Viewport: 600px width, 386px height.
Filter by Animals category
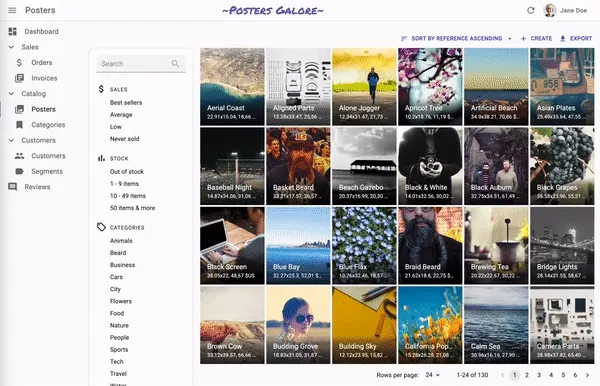pos(121,241)
